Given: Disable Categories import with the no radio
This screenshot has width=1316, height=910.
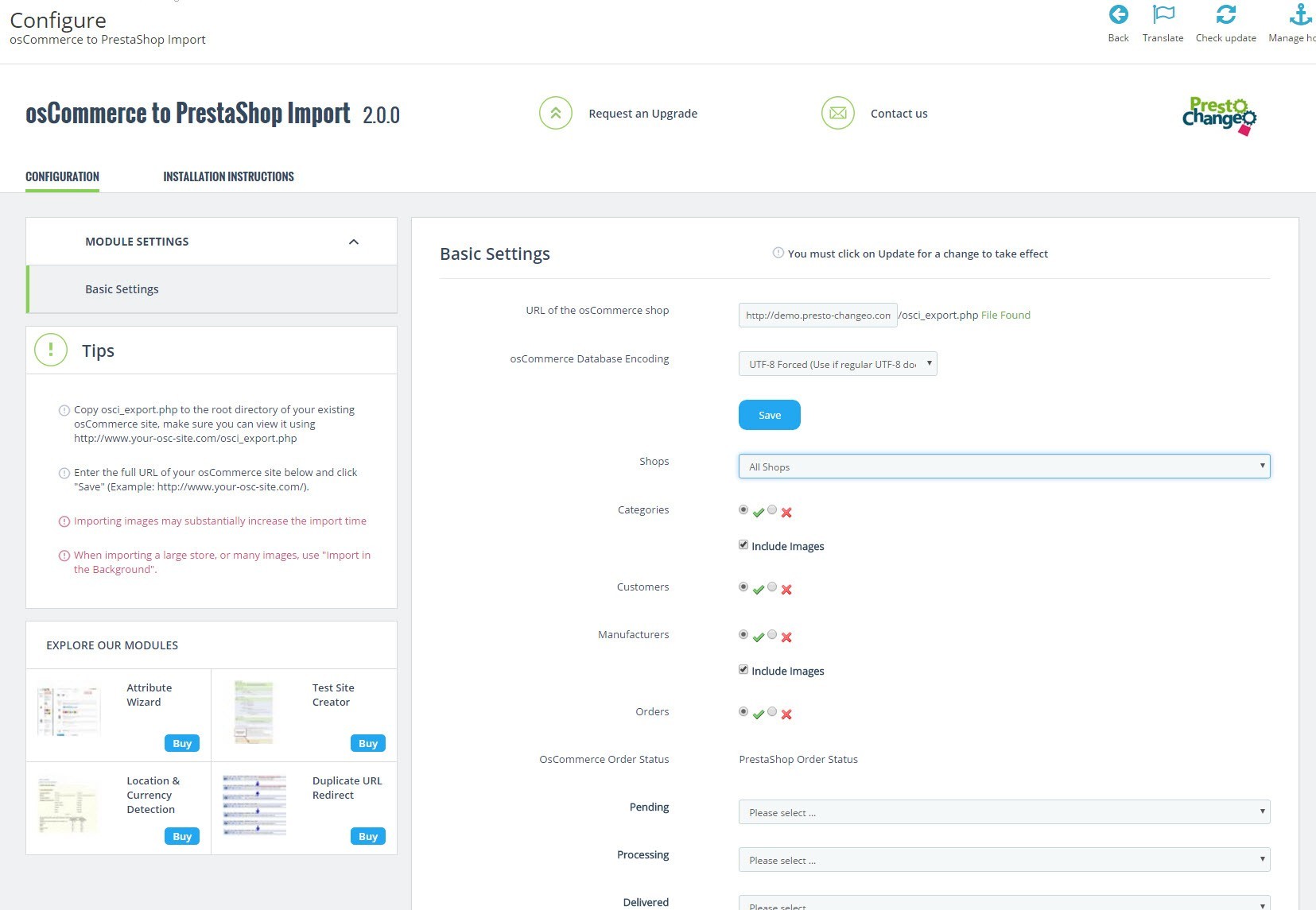Looking at the screenshot, I should click(x=772, y=509).
